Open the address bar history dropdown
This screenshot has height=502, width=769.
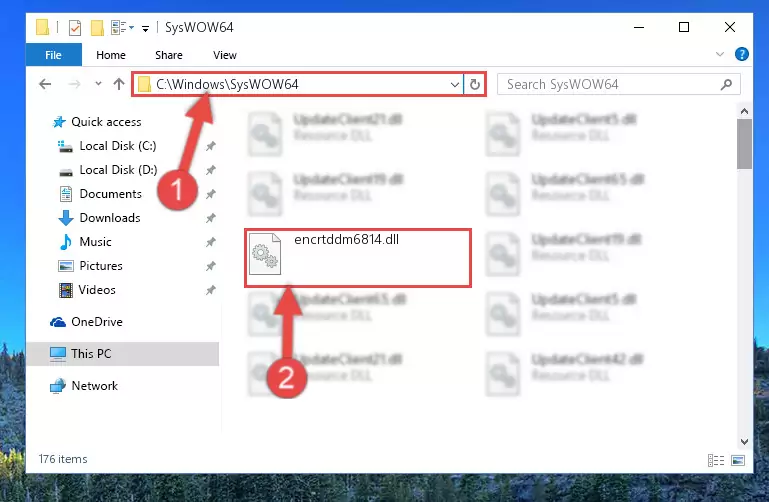point(455,85)
